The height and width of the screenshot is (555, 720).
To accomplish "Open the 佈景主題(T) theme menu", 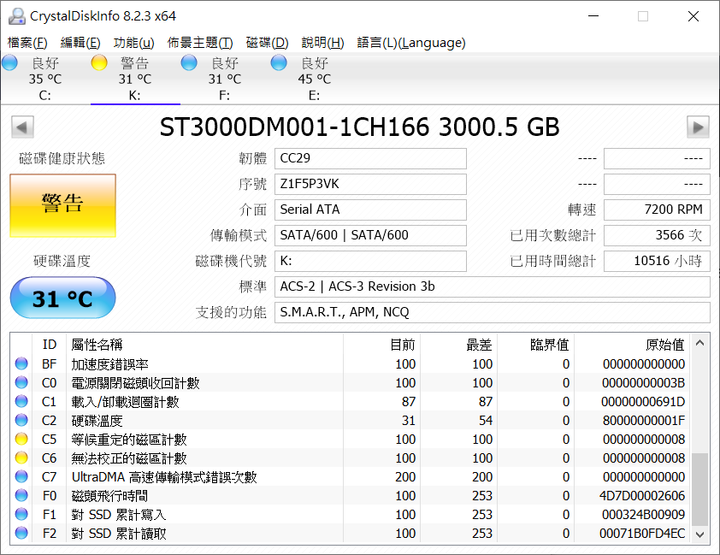I will pos(200,43).
